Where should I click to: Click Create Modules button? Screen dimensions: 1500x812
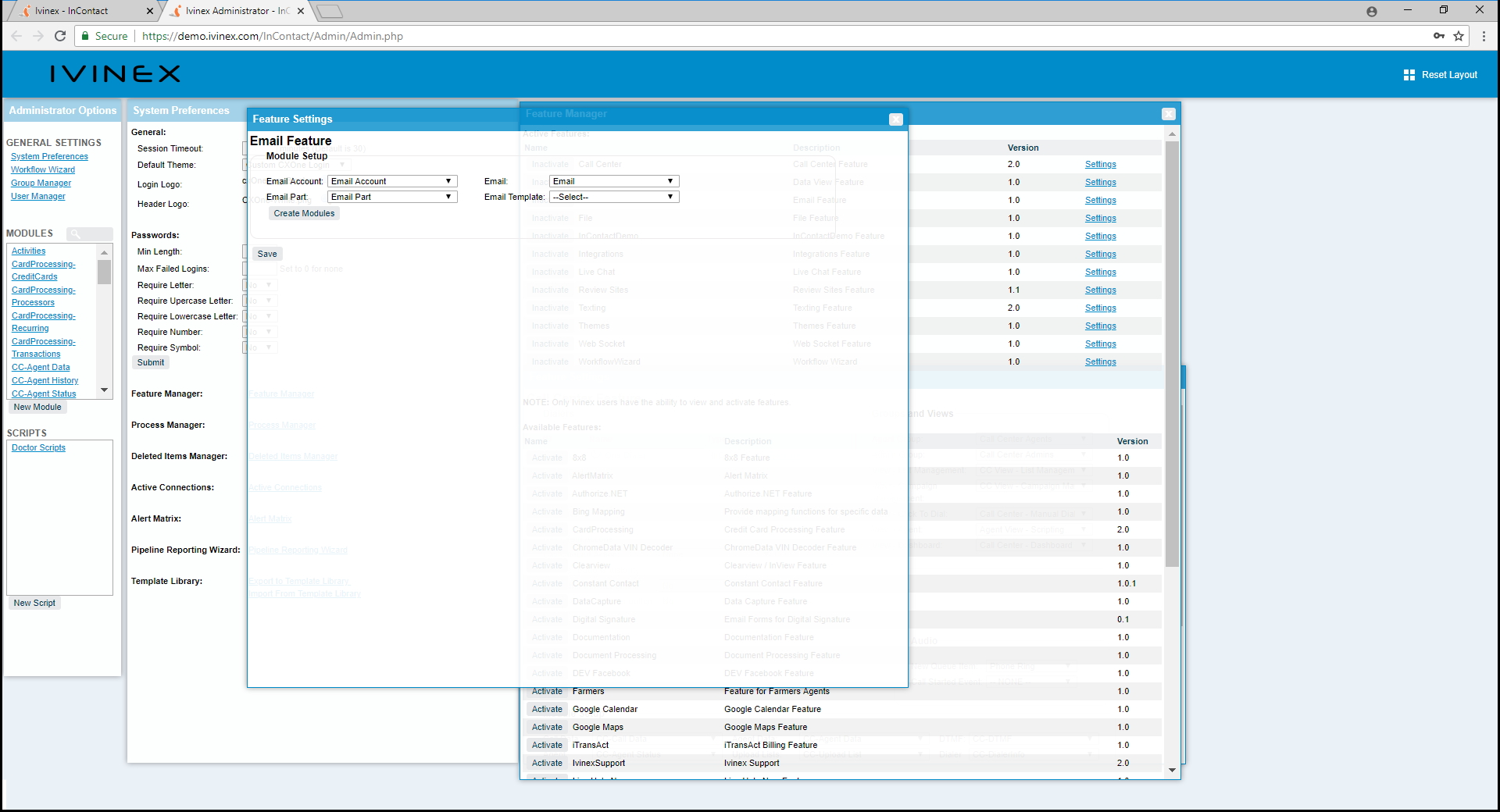click(304, 213)
